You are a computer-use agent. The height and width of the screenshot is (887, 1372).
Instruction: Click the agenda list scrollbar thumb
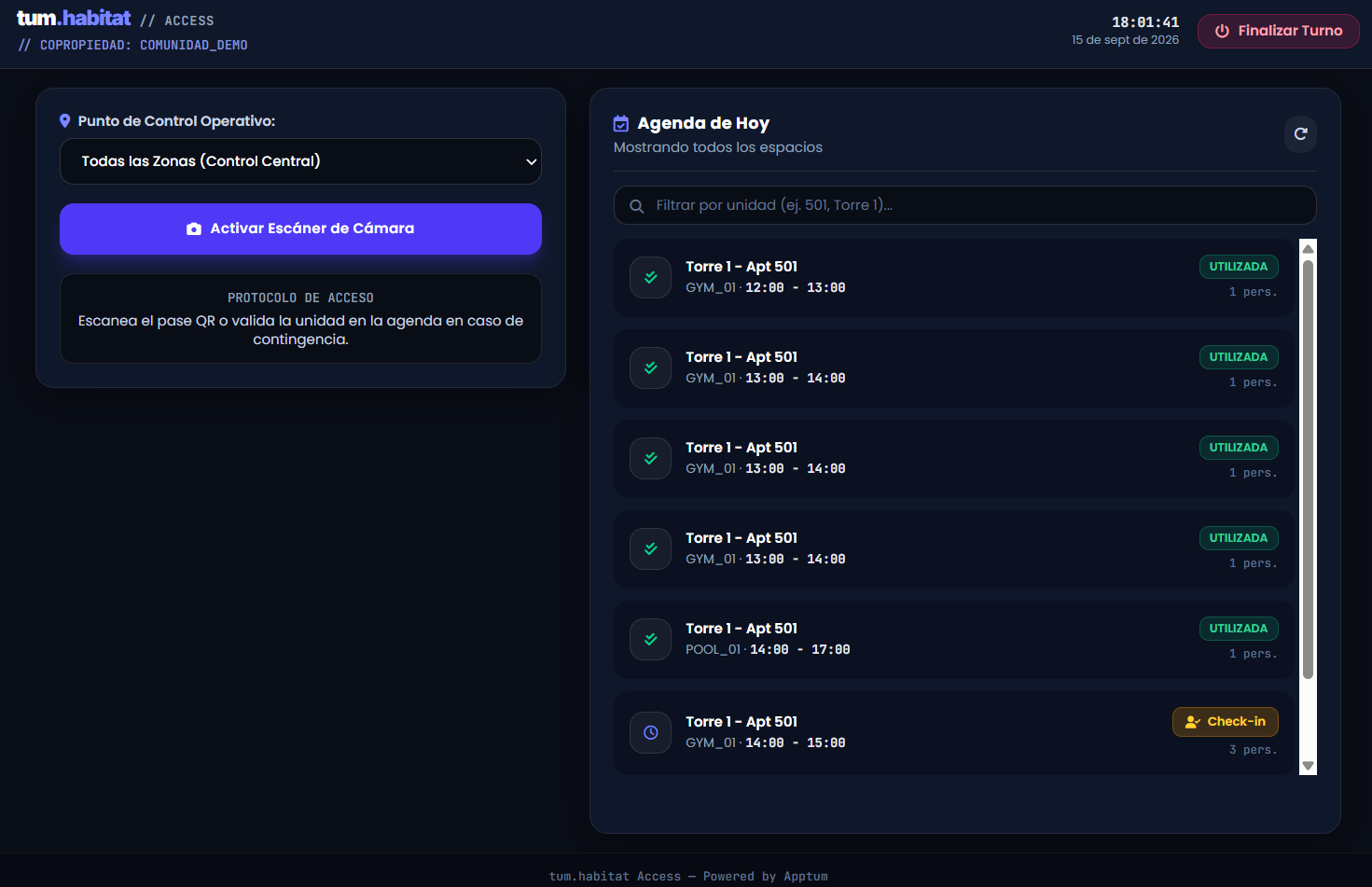click(1308, 469)
